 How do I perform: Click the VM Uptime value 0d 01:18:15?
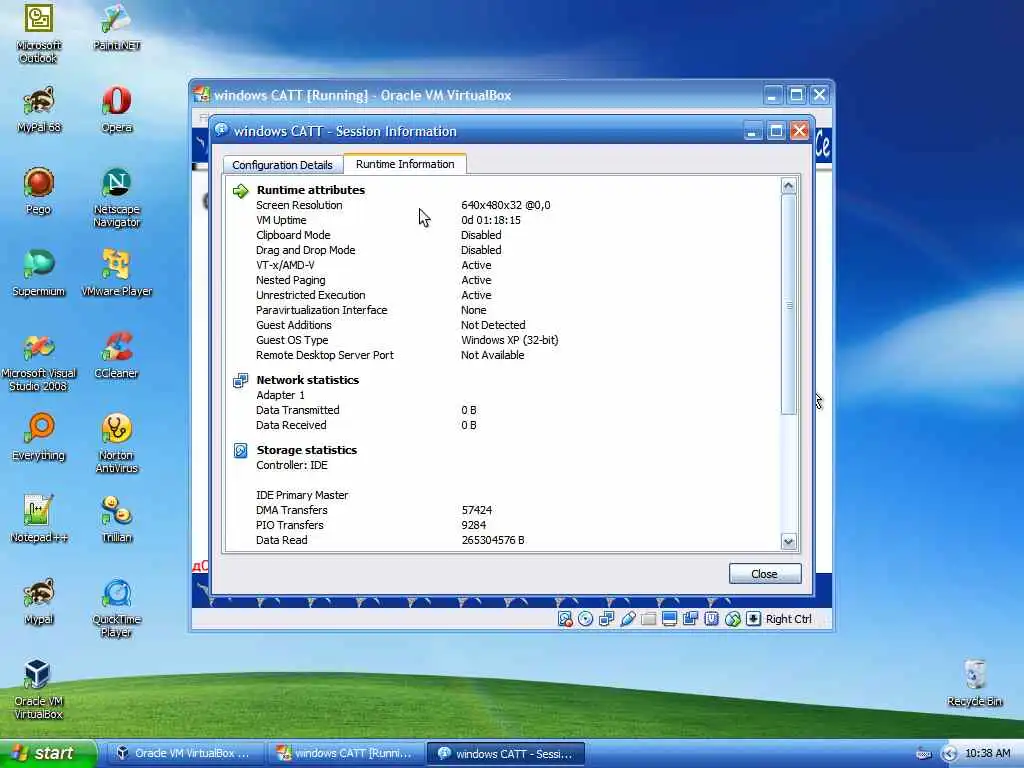point(491,220)
